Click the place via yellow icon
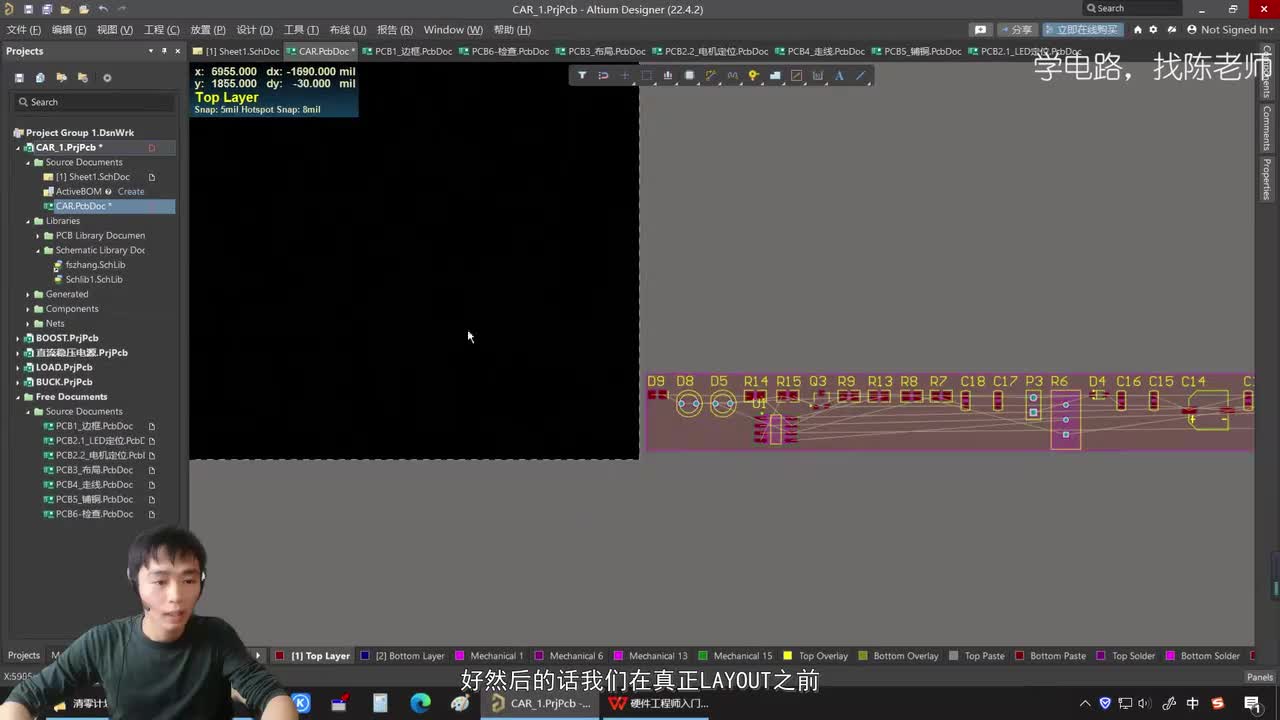 [x=754, y=75]
